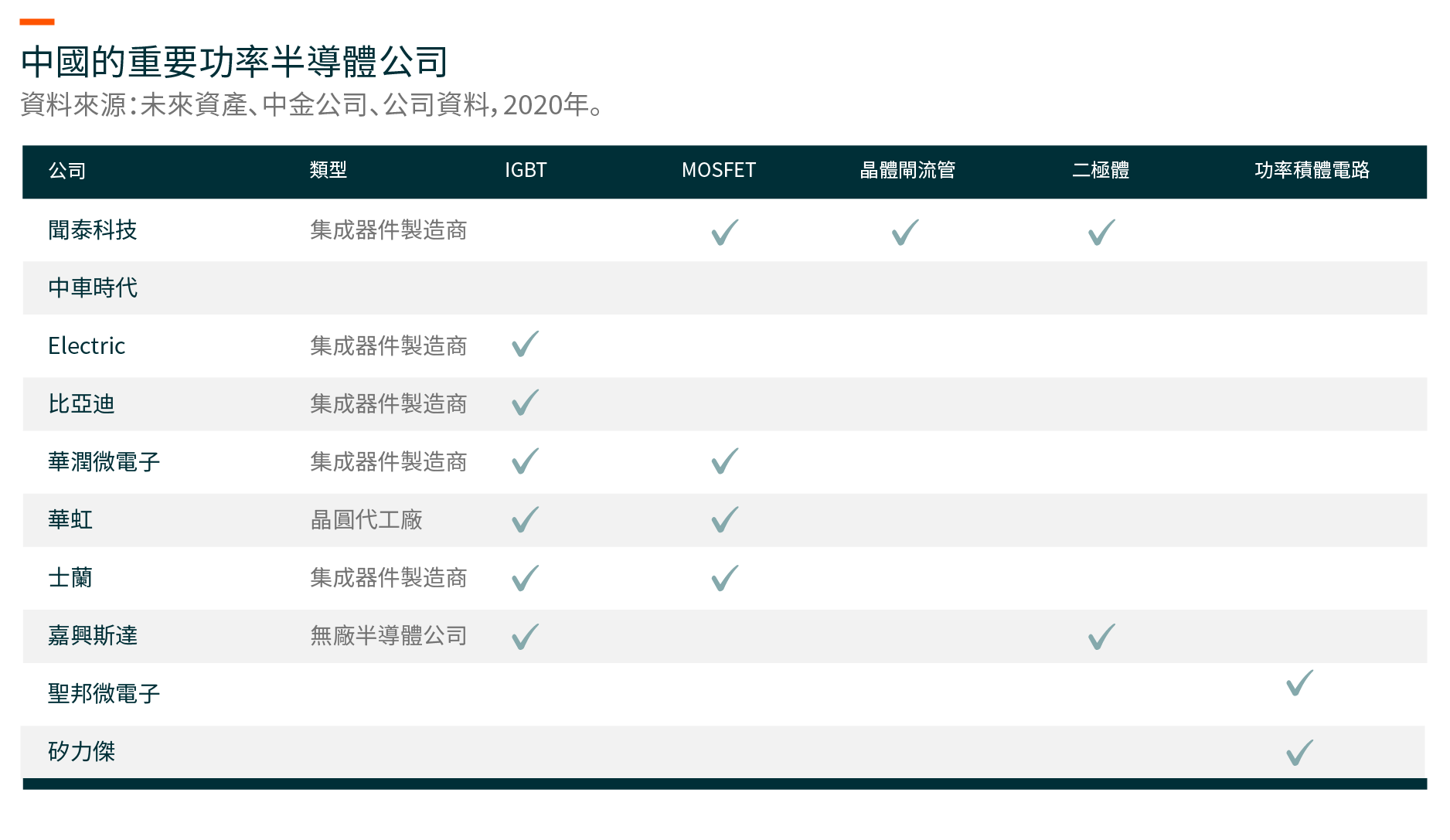Click 集成器件製造商 in the 士蘭 row

389,578
